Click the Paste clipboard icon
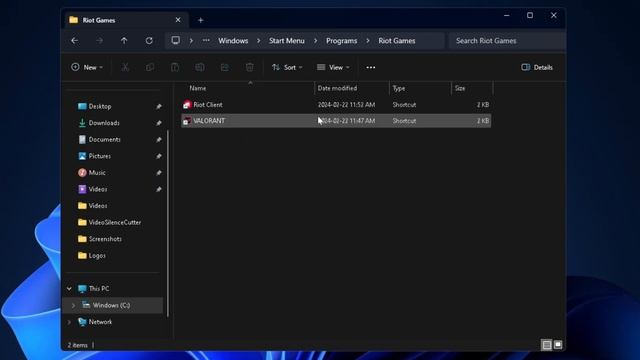 [175, 67]
